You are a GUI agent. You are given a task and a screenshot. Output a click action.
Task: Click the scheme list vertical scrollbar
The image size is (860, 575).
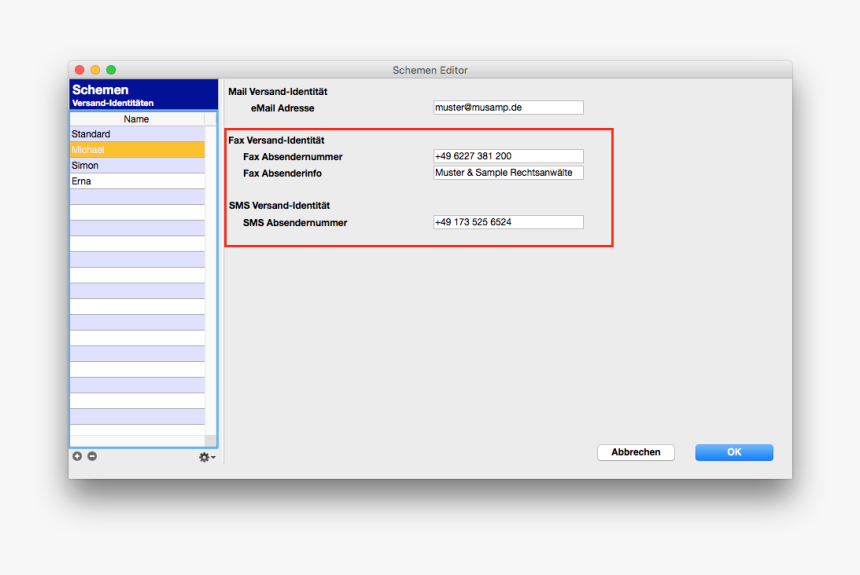point(211,280)
